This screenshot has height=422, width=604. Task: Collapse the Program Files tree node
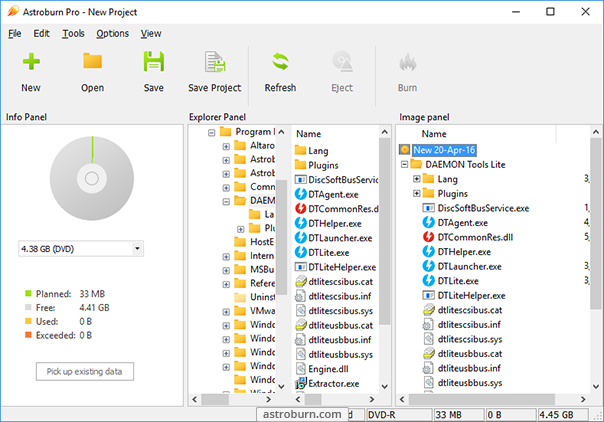click(x=211, y=133)
